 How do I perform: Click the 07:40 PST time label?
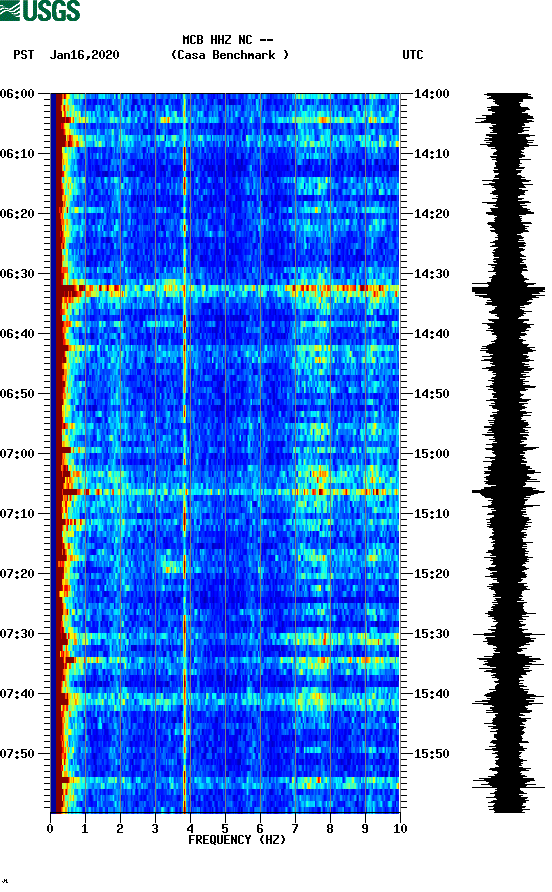[x=17, y=694]
